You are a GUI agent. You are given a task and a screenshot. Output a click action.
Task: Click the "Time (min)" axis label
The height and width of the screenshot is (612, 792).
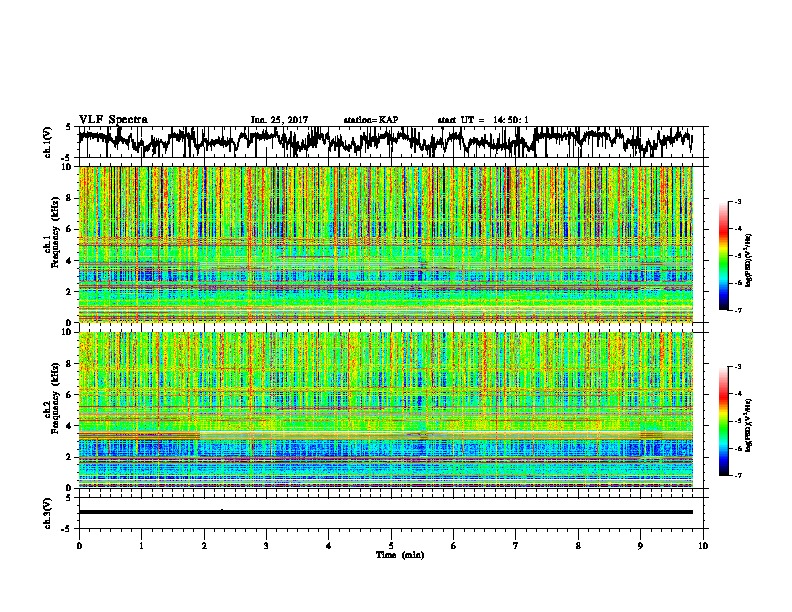tap(400, 555)
